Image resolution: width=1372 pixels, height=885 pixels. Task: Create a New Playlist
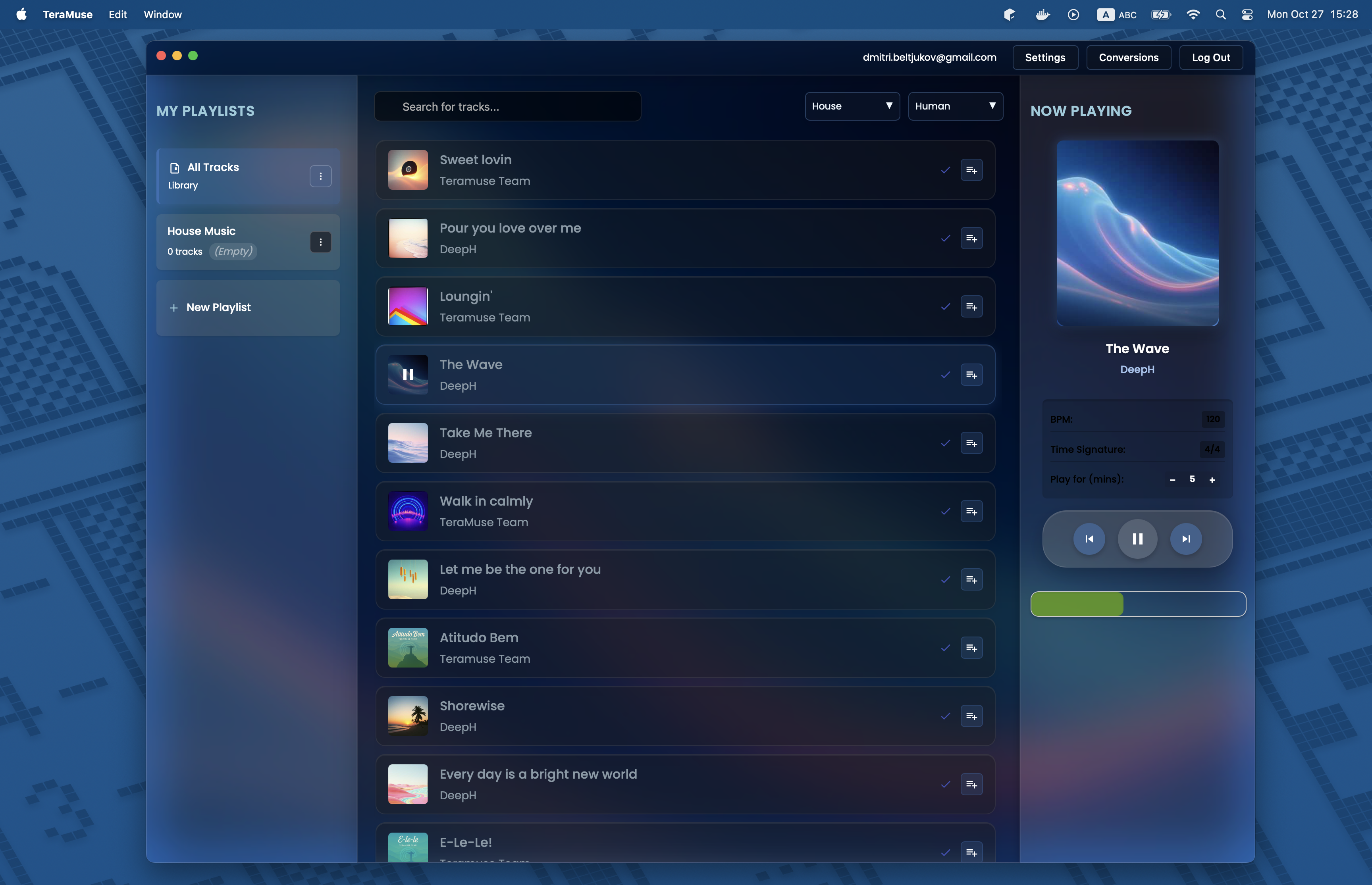coord(247,308)
